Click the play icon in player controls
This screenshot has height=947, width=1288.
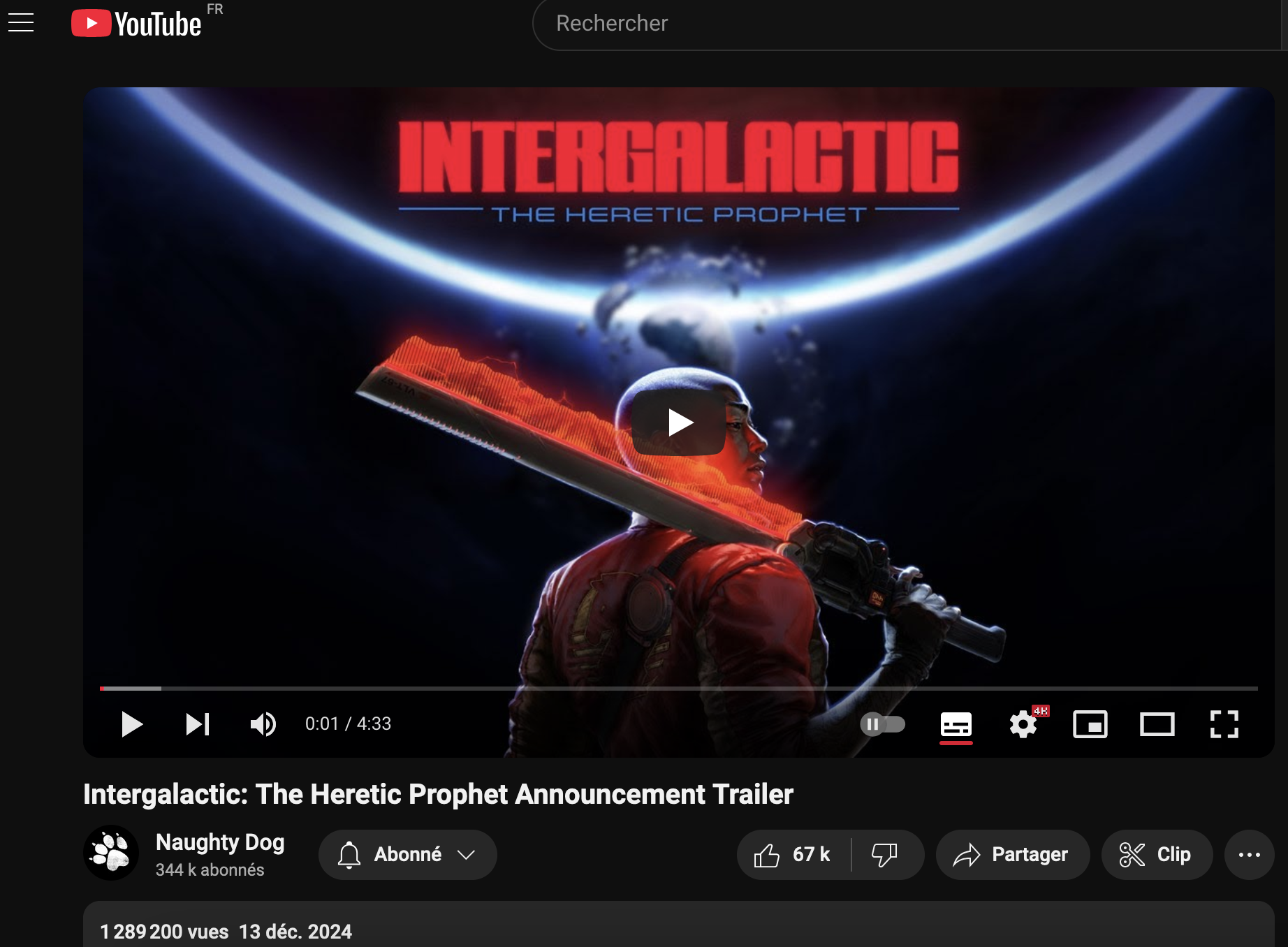click(131, 724)
